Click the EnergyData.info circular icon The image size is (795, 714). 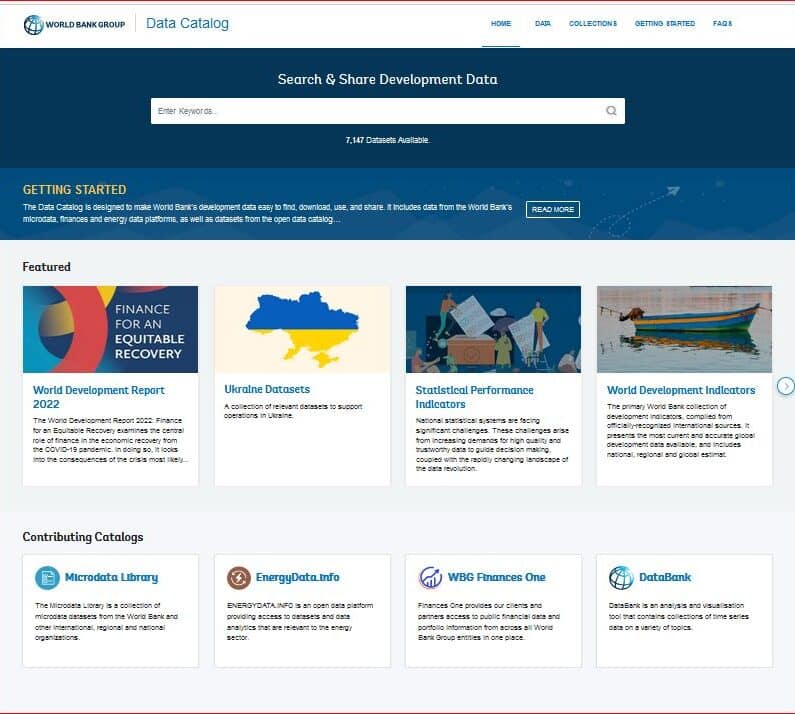[239, 577]
